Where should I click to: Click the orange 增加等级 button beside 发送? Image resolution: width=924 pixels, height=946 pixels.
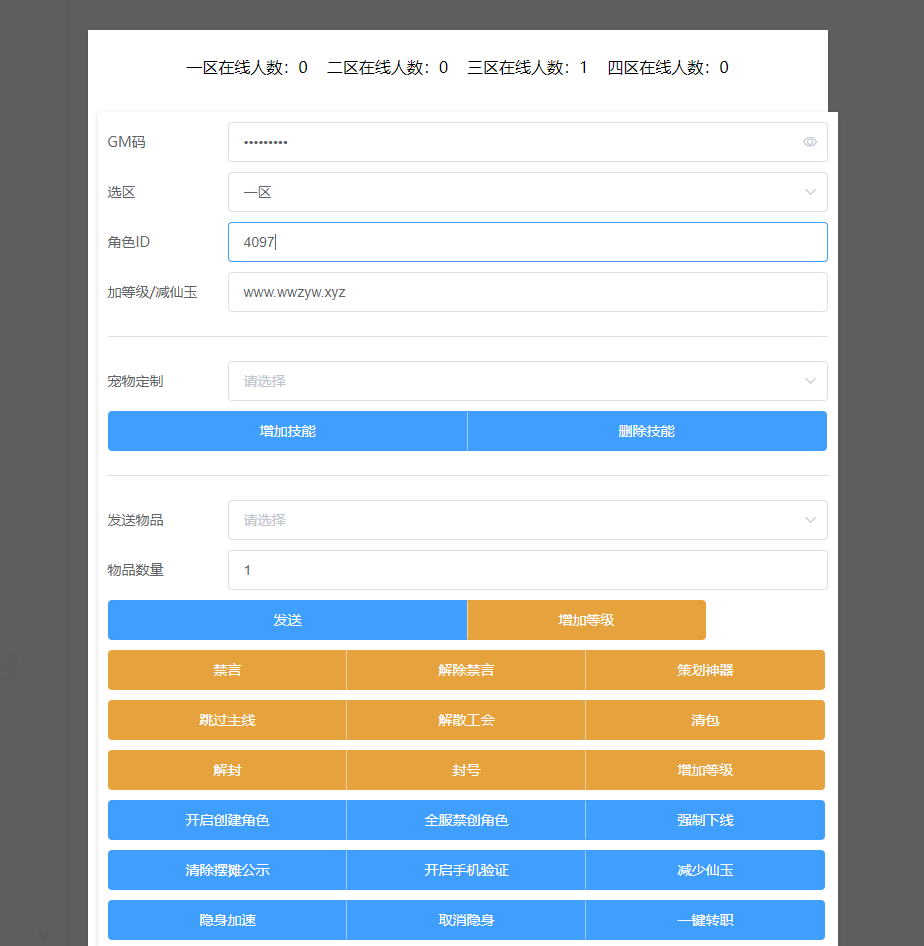586,620
